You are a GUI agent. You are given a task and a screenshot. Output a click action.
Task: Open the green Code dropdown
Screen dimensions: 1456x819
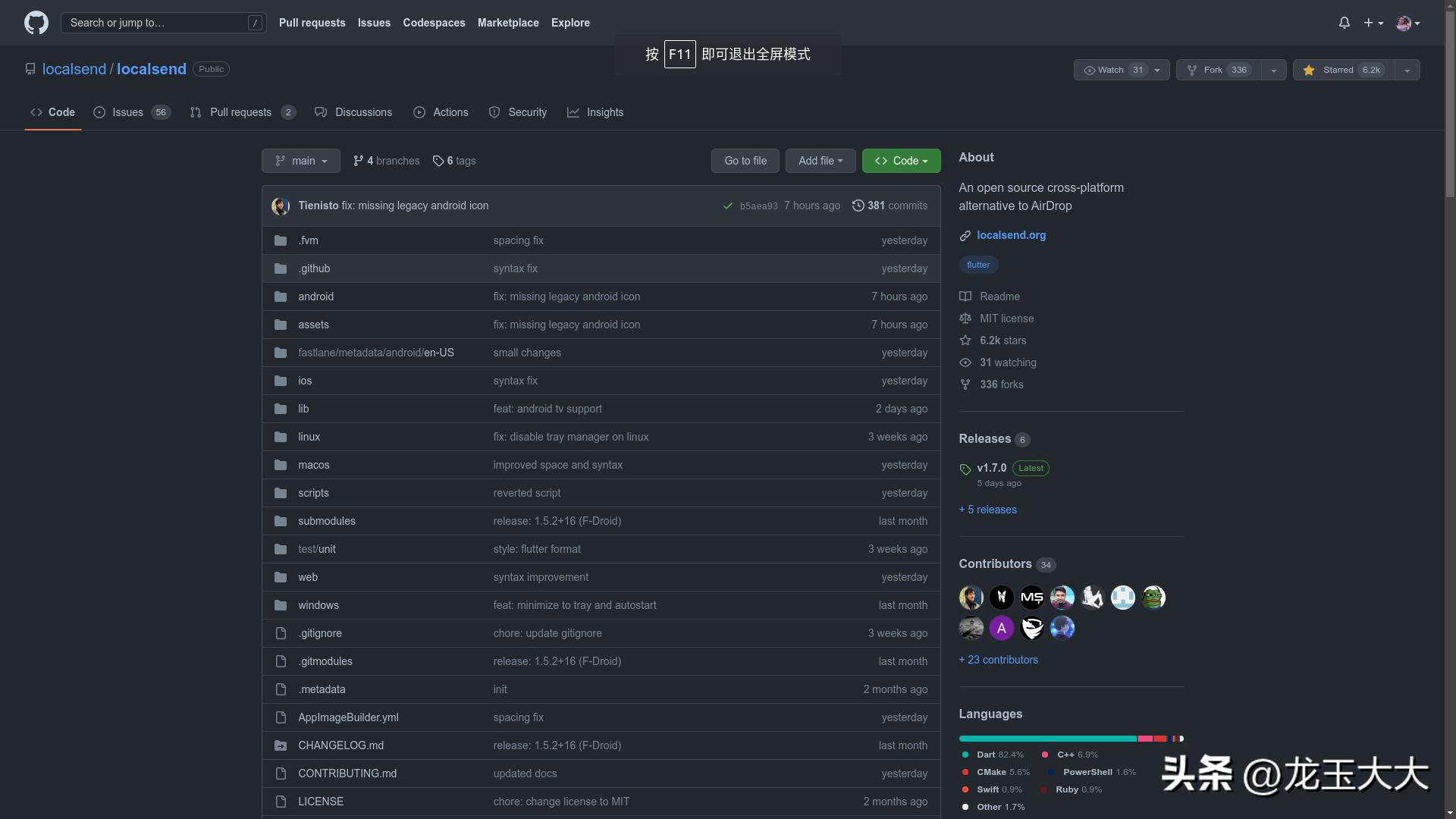coord(901,161)
